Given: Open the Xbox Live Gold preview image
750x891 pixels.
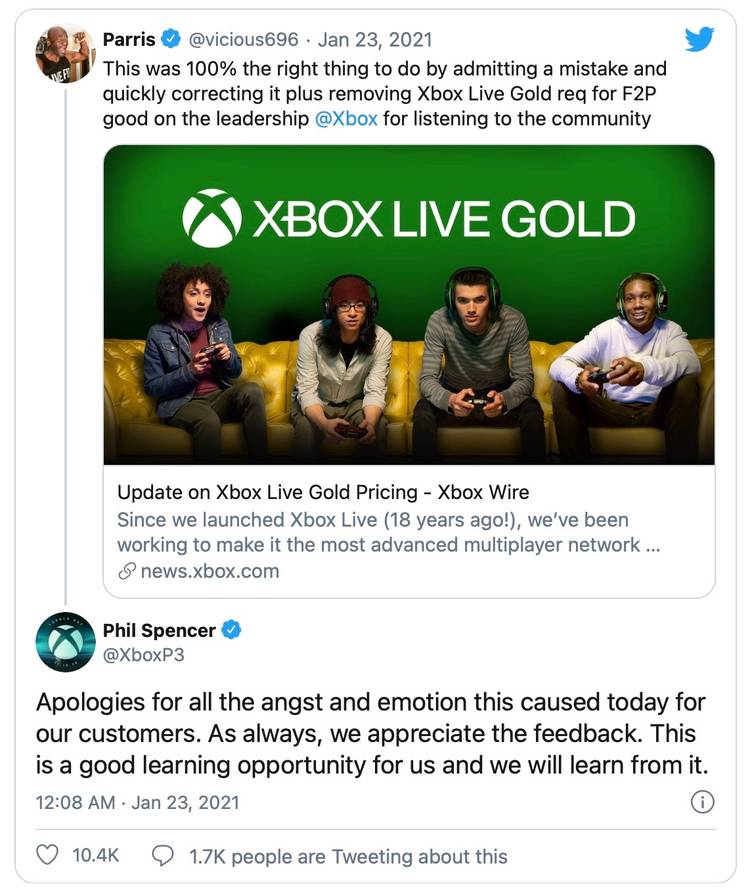Looking at the screenshot, I should 409,304.
